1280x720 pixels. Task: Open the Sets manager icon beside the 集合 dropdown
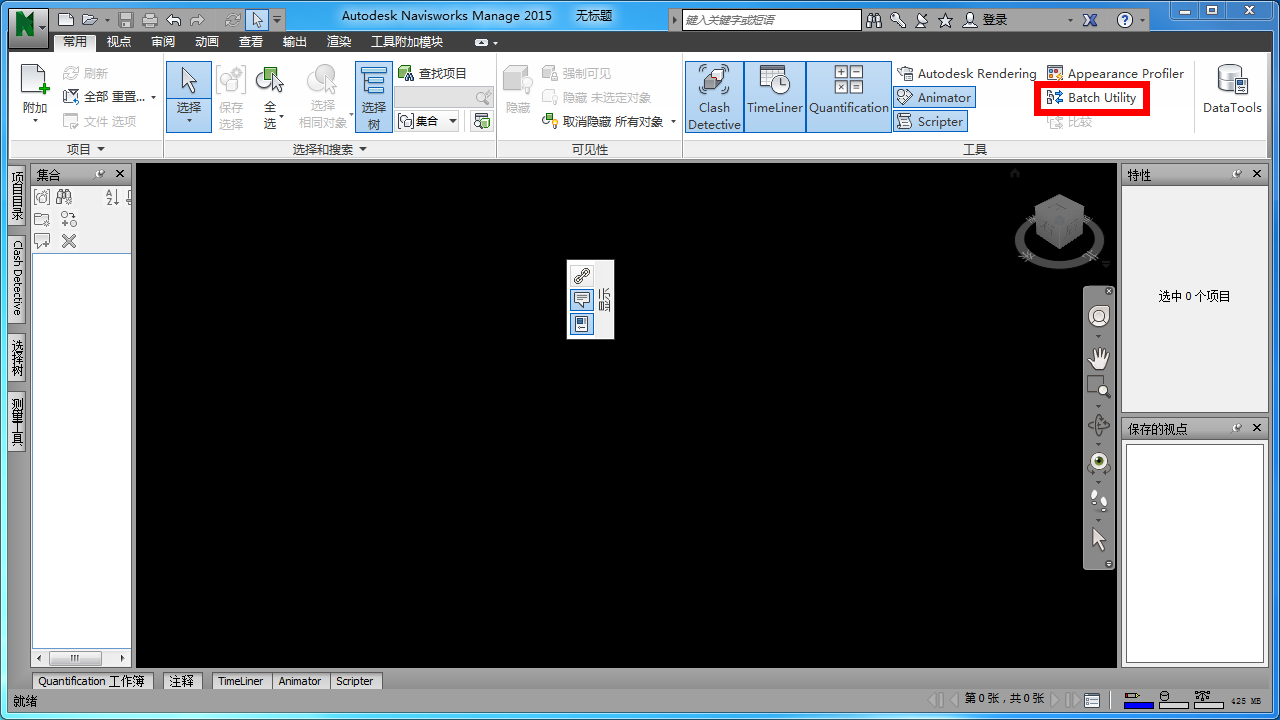tap(482, 121)
